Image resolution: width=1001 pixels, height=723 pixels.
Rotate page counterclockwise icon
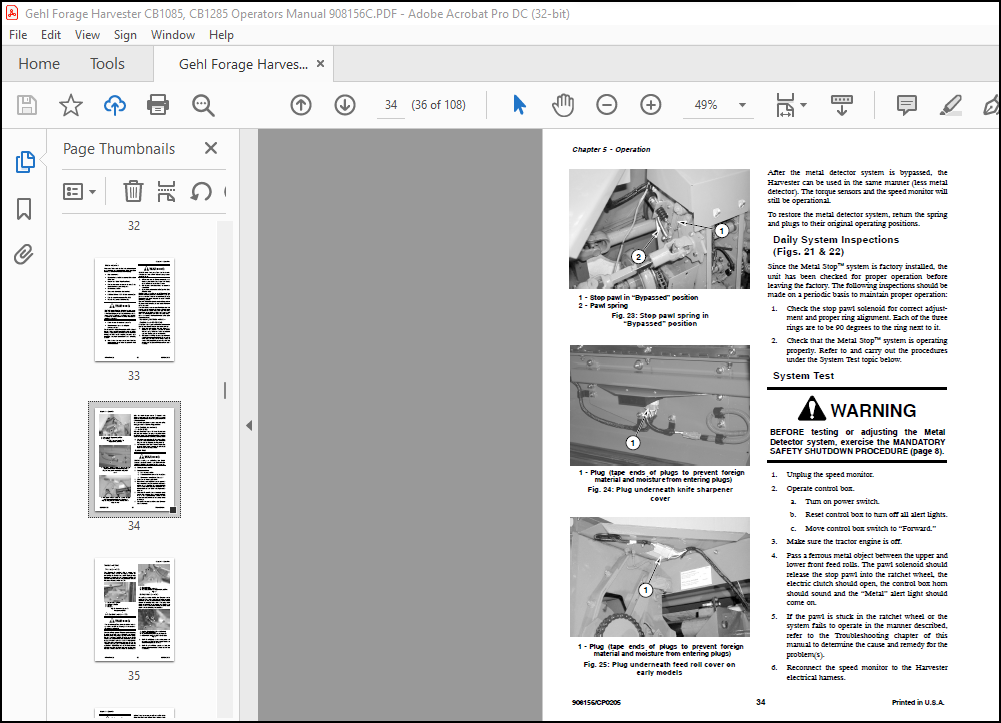[x=201, y=191]
